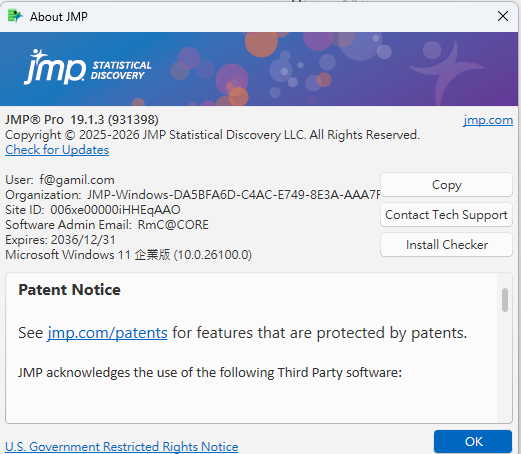Follow the jmp.com/patents link
The height and width of the screenshot is (454, 521).
107,333
